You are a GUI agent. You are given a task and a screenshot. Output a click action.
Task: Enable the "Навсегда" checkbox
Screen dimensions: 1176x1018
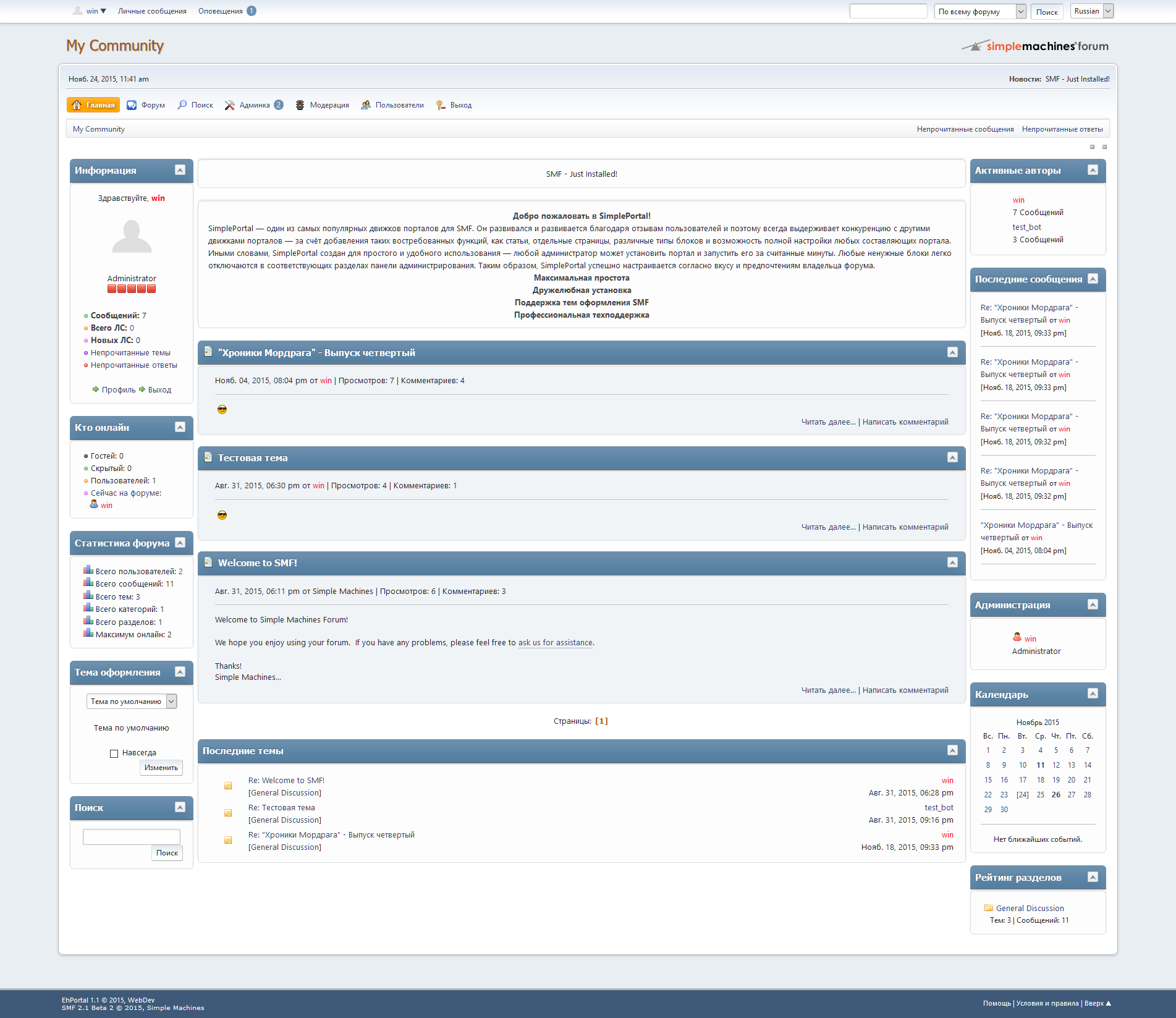pos(114,753)
